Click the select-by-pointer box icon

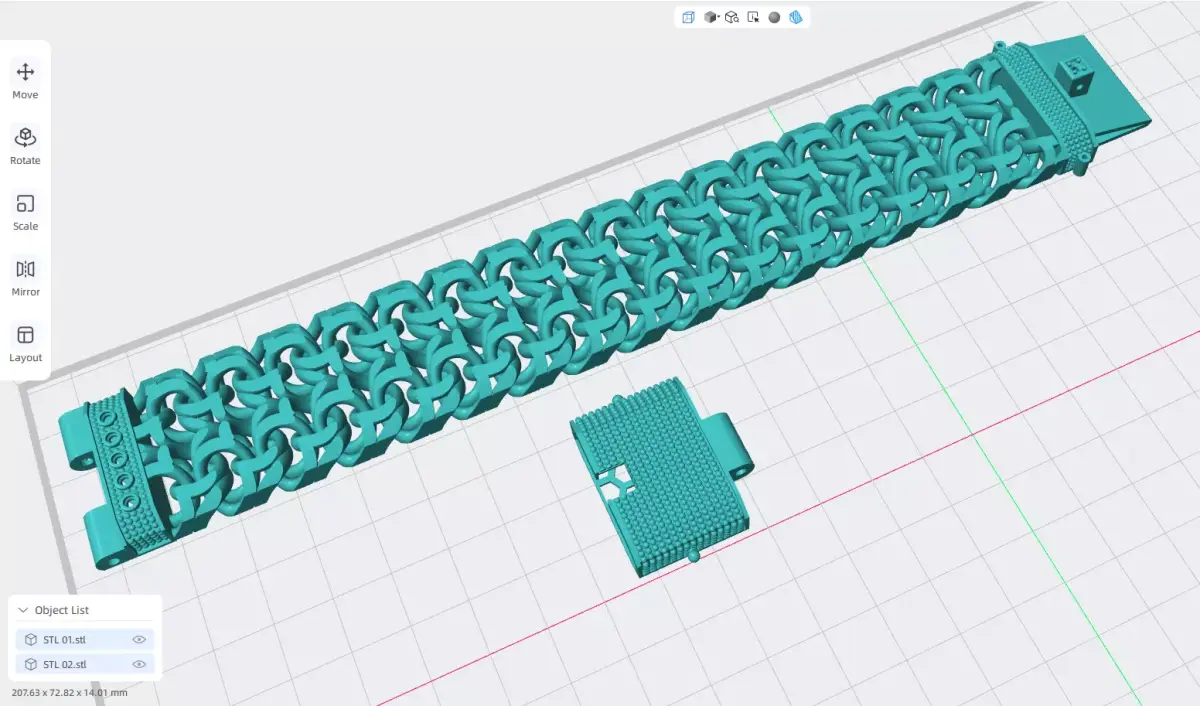click(753, 17)
